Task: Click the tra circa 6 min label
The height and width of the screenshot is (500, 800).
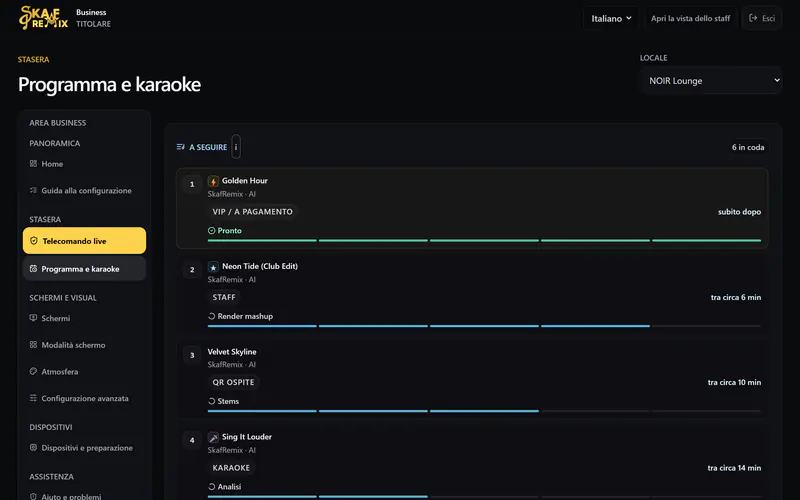Action: tap(736, 297)
